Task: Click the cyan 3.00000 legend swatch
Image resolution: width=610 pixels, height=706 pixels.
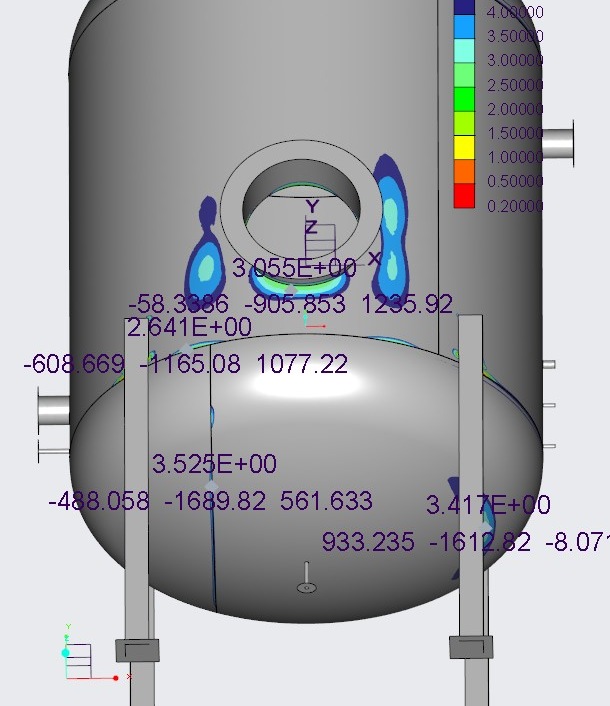Action: tap(464, 51)
